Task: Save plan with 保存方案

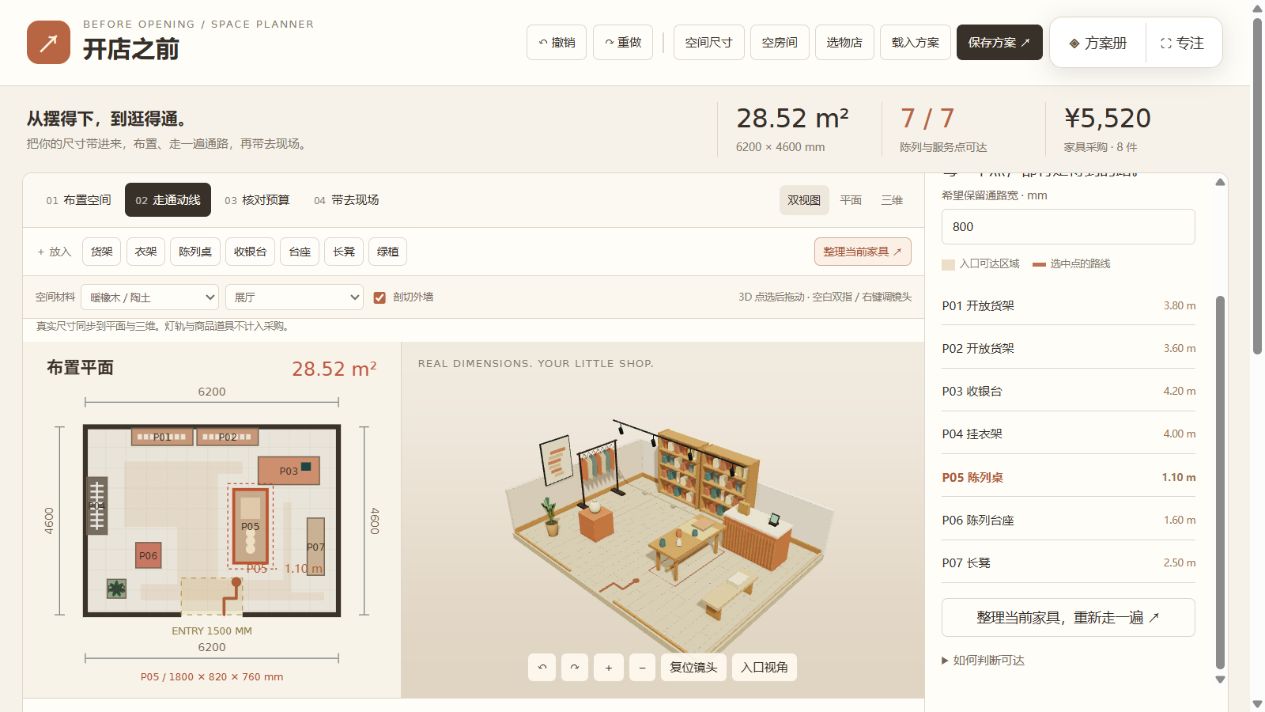Action: 999,43
